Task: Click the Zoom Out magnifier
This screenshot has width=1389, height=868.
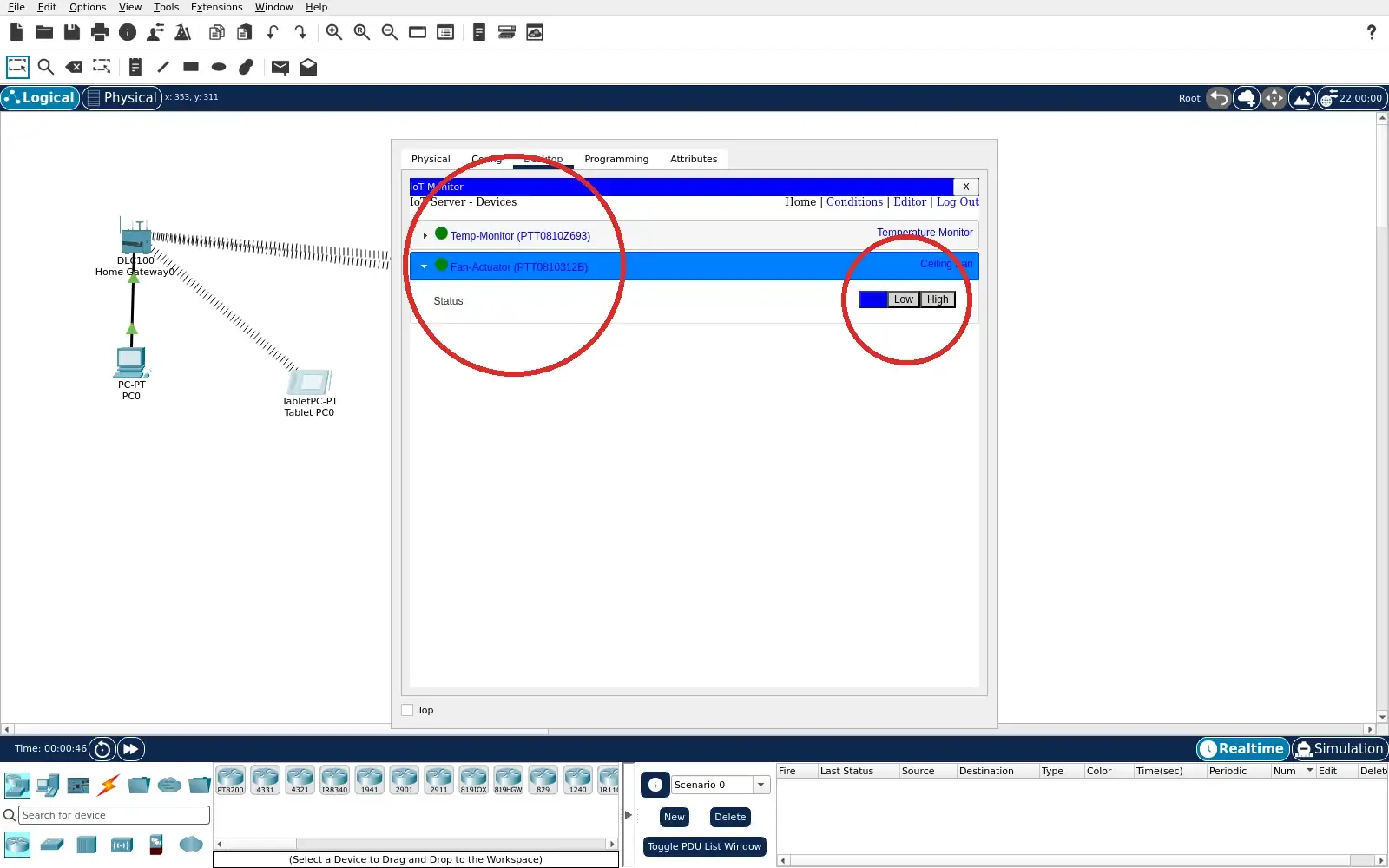Action: pyautogui.click(x=390, y=32)
